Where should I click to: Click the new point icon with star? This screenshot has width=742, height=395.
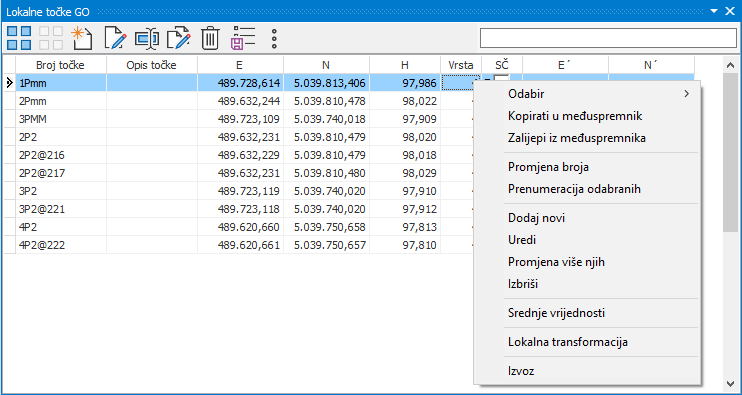click(81, 38)
